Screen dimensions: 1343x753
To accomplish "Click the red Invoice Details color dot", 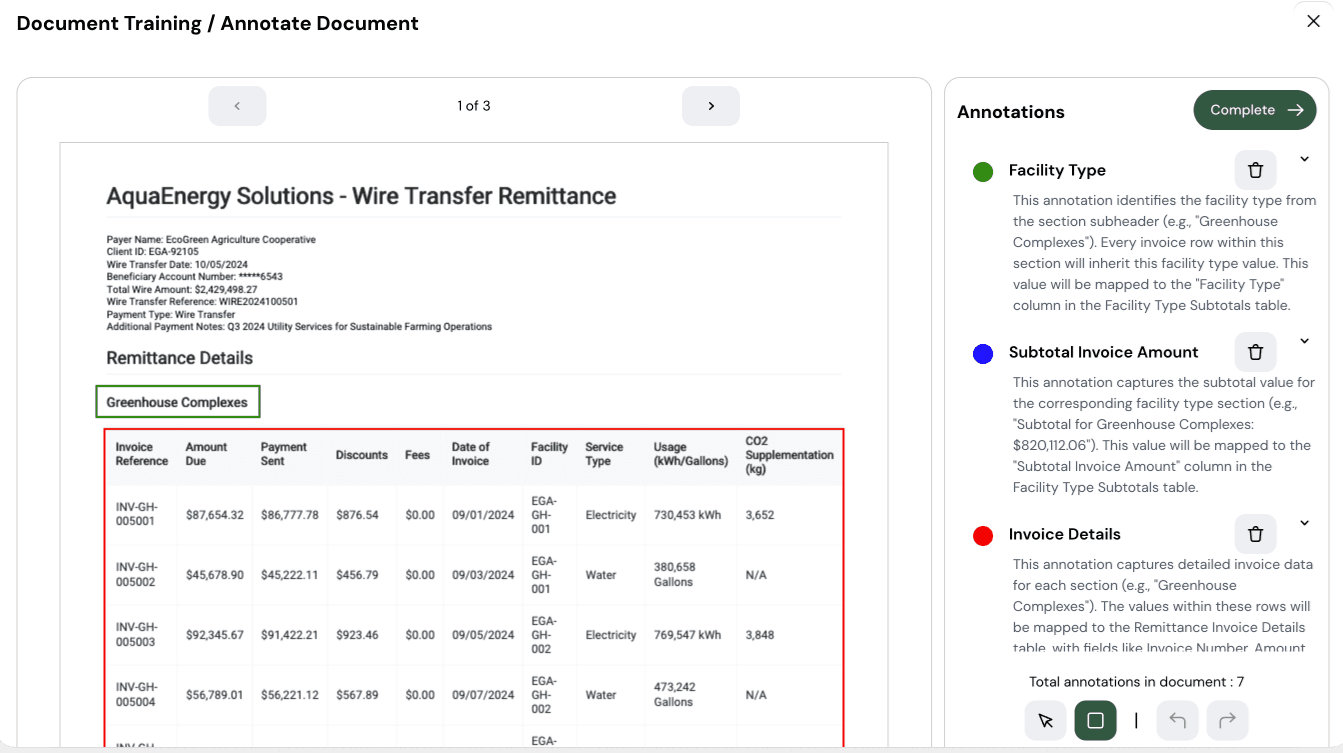I will 983,536.
